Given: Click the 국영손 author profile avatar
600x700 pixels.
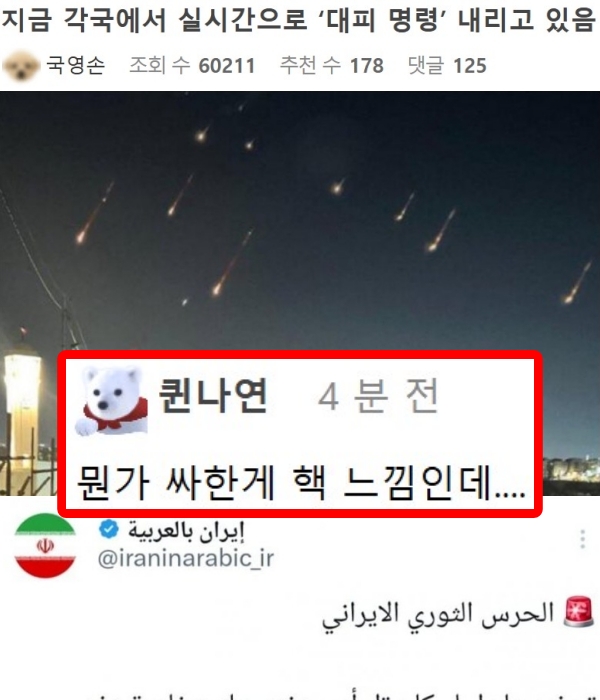Looking at the screenshot, I should 21,66.
